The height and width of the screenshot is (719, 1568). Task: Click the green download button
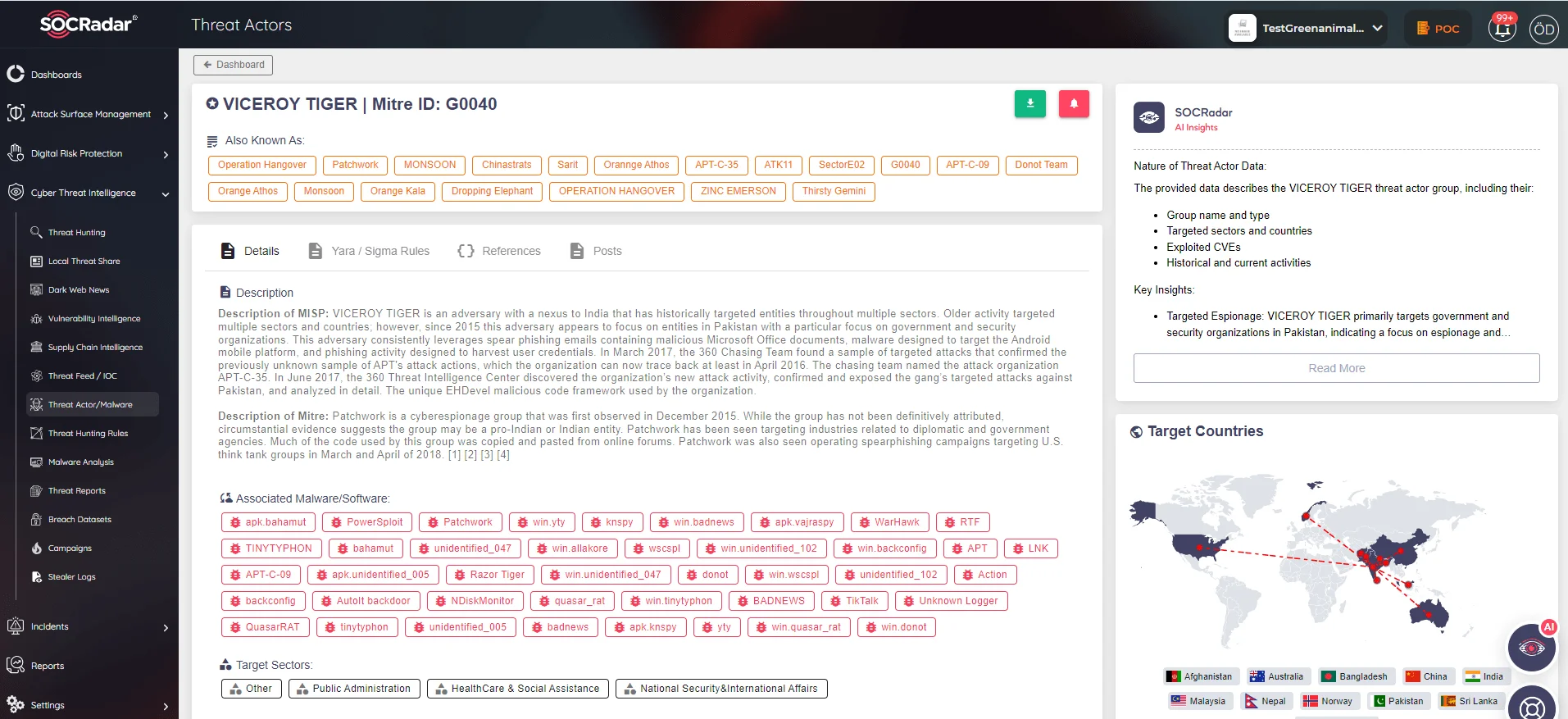[x=1030, y=103]
